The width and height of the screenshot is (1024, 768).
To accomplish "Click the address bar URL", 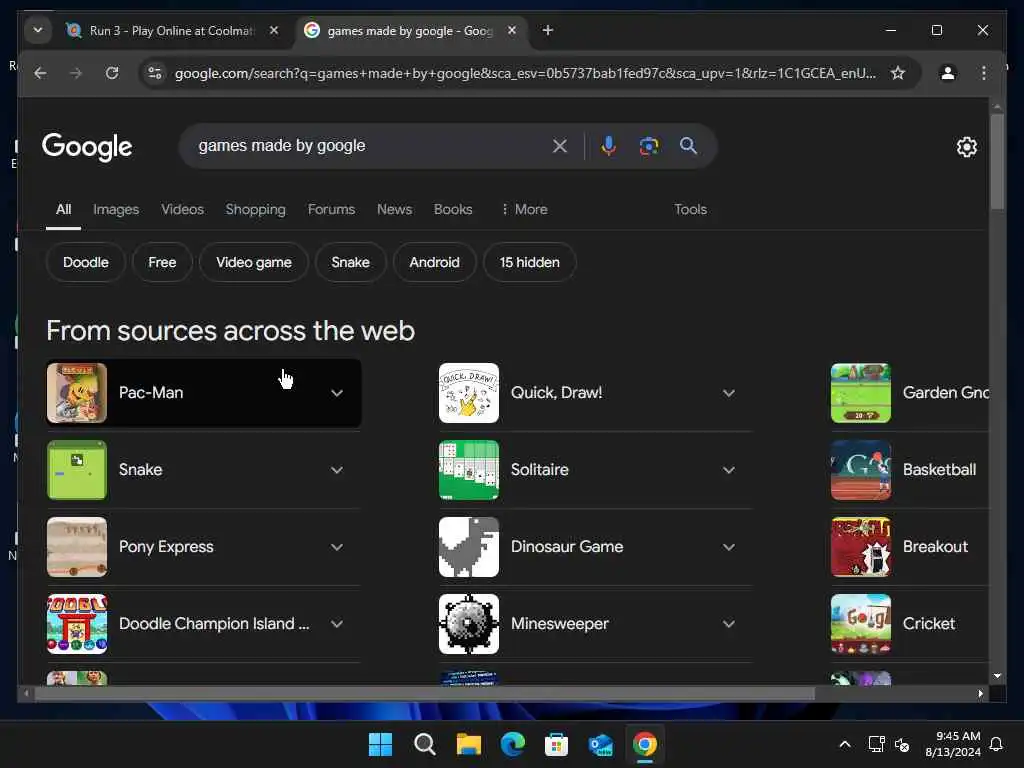I will (524, 73).
